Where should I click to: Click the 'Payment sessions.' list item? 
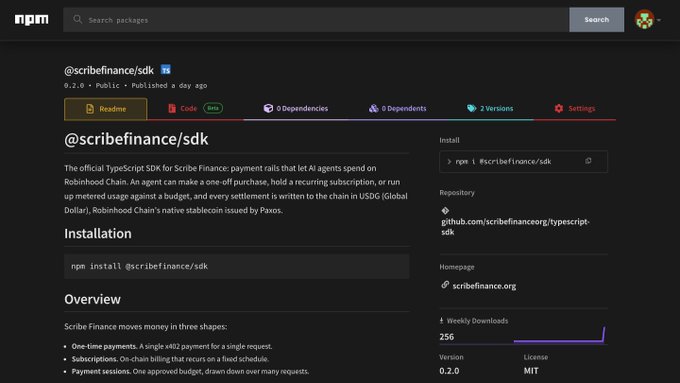click(190, 371)
